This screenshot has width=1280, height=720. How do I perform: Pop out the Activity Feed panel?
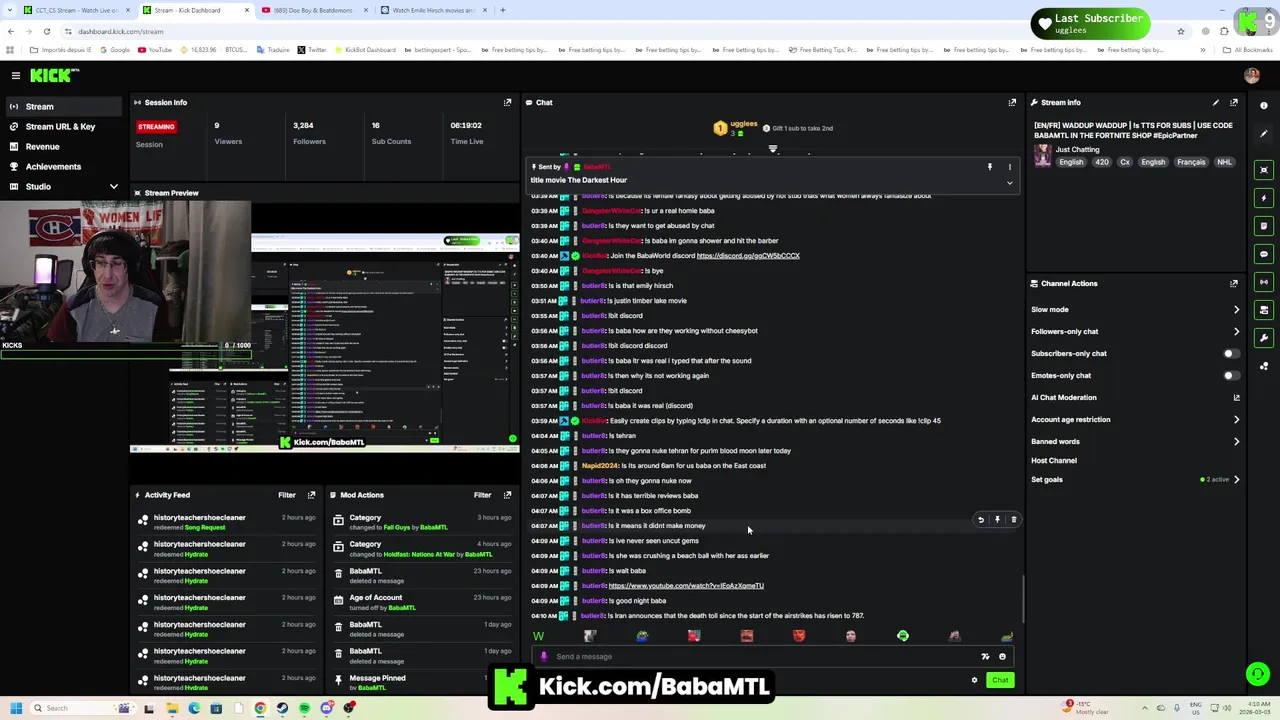point(311,495)
